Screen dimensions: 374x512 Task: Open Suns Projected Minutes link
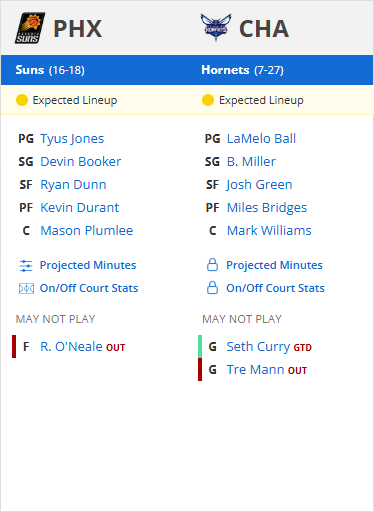[x=88, y=265]
